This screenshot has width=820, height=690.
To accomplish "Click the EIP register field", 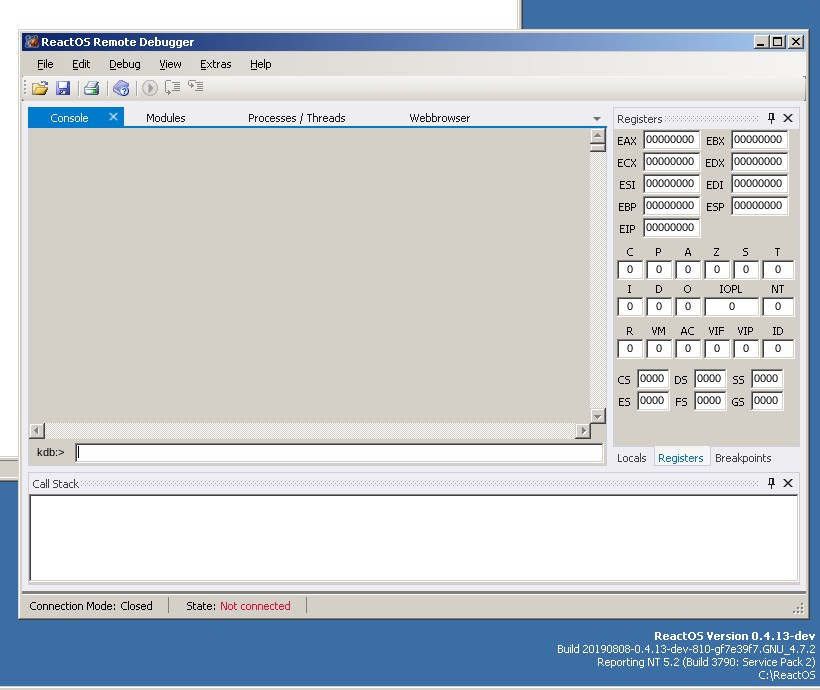I will [671, 228].
